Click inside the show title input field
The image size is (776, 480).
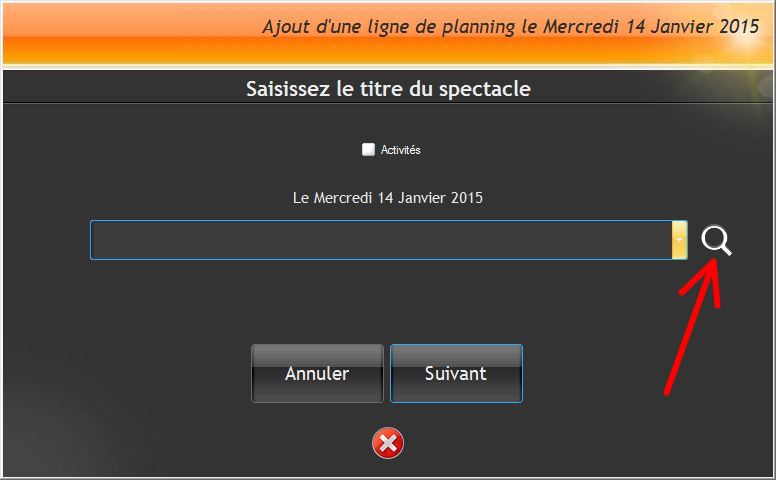[x=381, y=240]
